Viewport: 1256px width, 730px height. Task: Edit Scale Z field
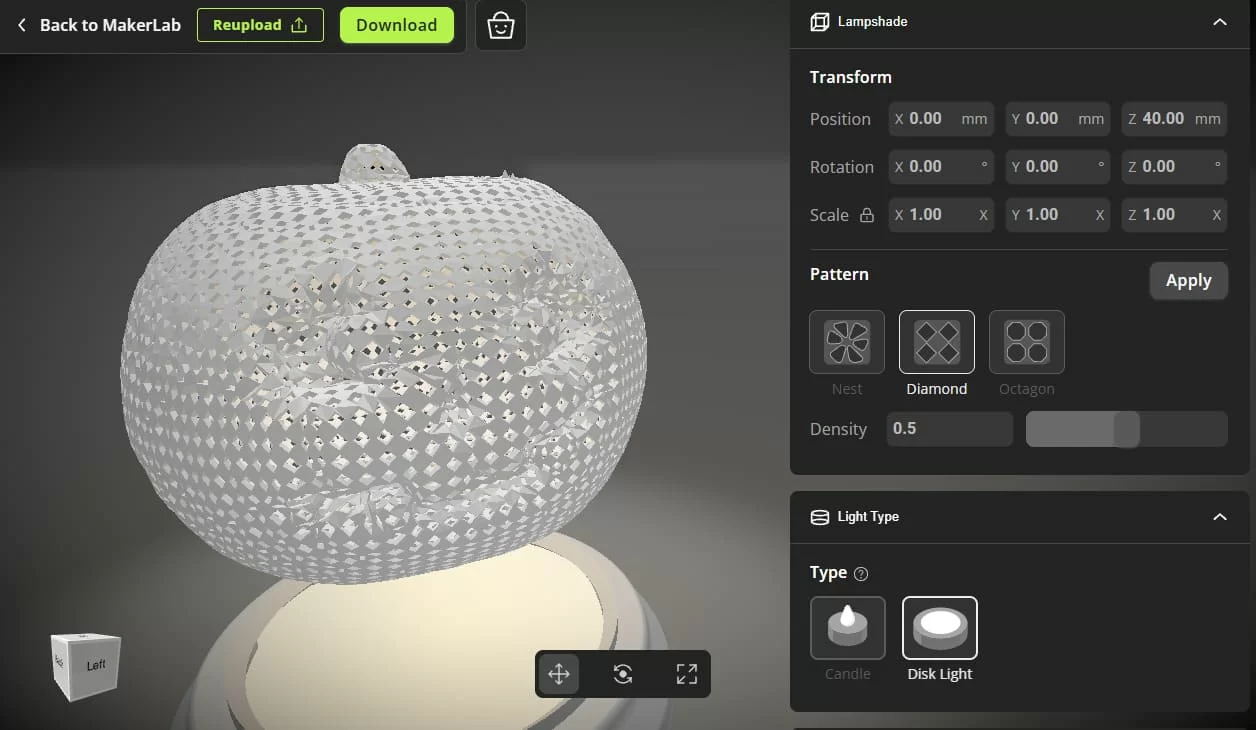pyautogui.click(x=1174, y=215)
